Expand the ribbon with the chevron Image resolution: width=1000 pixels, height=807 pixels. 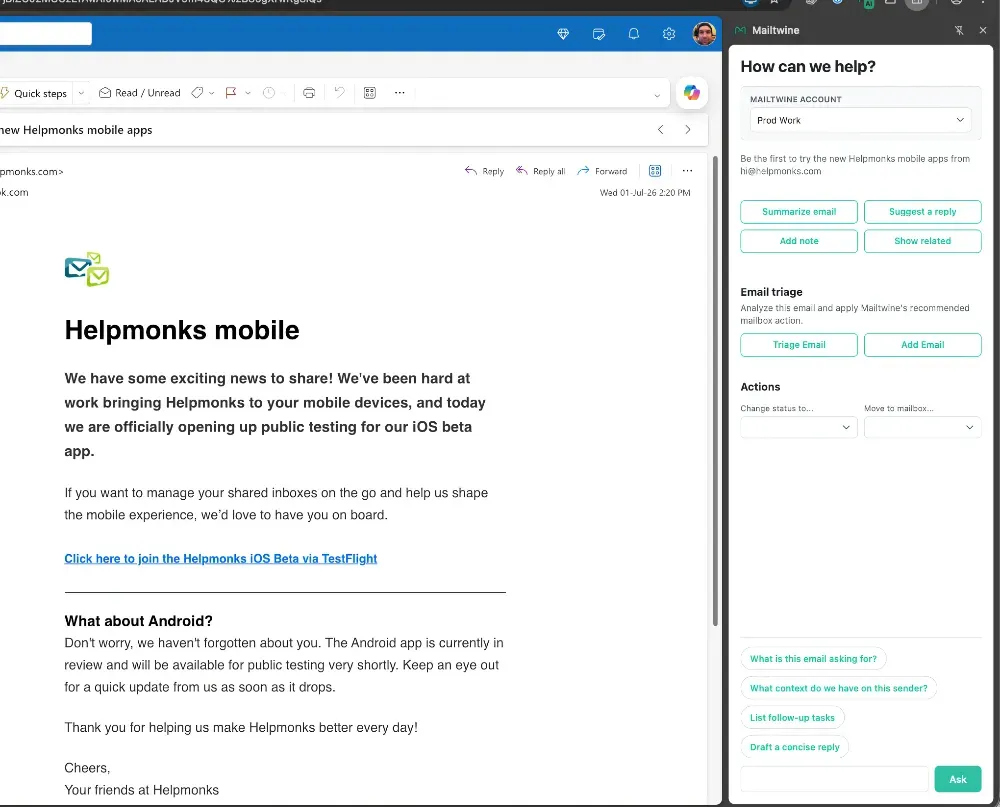click(x=657, y=96)
